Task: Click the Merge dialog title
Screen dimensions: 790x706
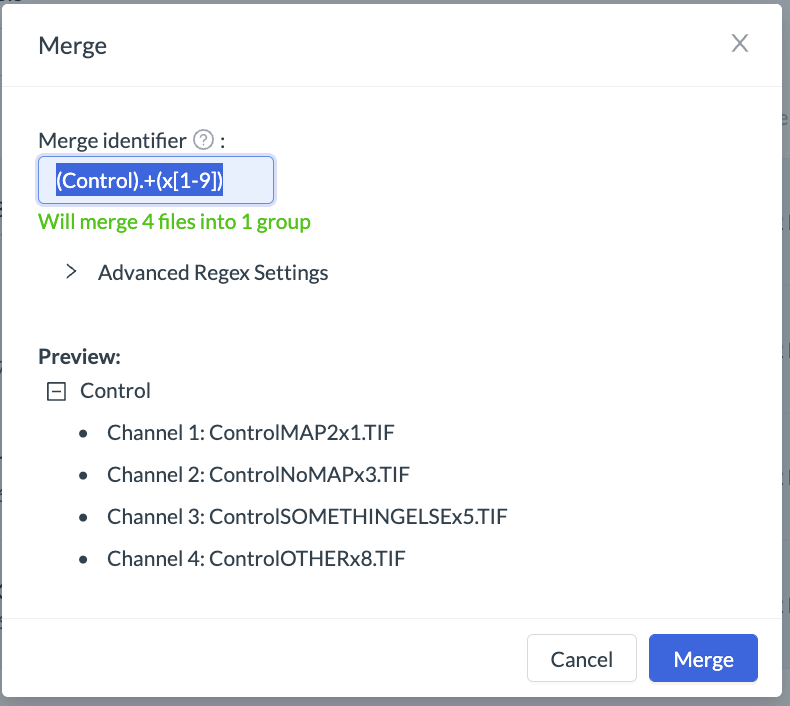Action: 72,45
